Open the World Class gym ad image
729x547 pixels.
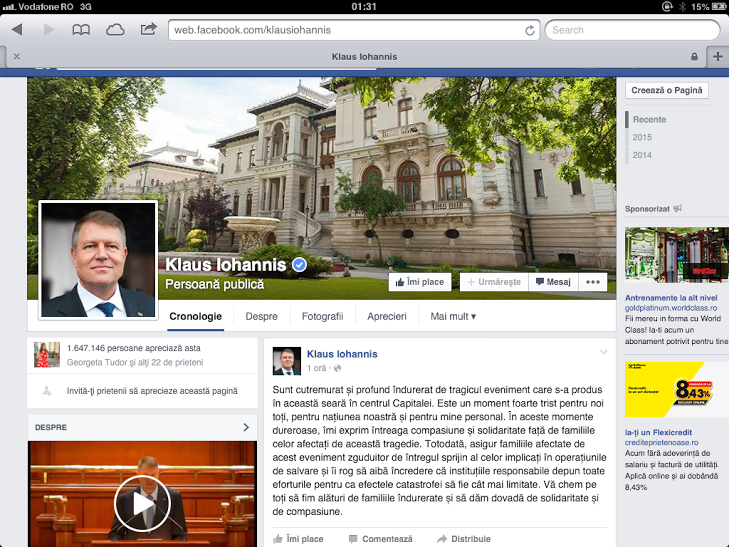(x=677, y=255)
